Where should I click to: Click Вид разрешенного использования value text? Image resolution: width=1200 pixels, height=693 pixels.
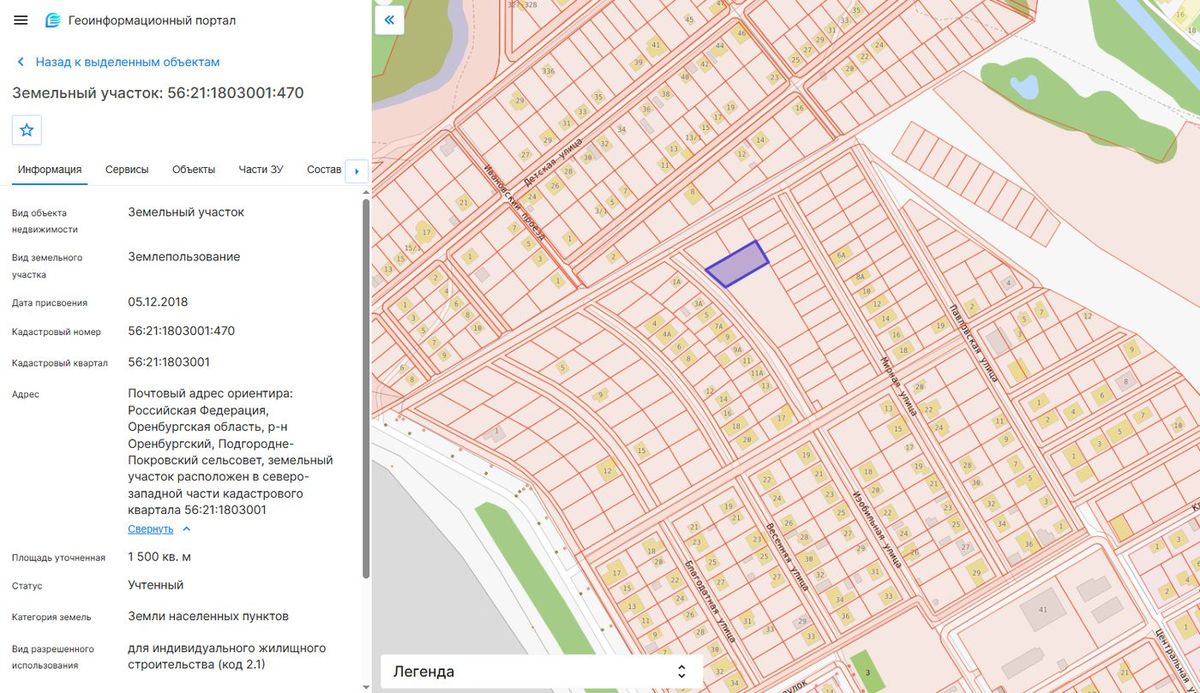(227, 656)
